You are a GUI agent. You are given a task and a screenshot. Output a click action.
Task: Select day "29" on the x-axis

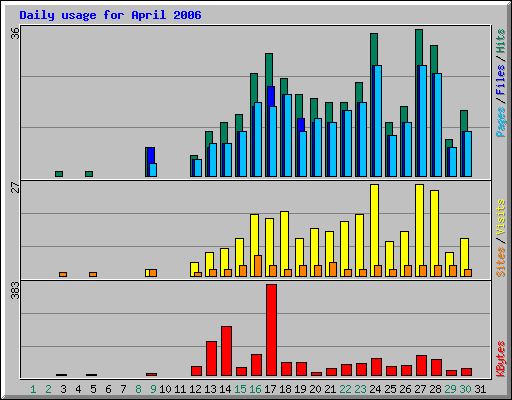click(450, 389)
